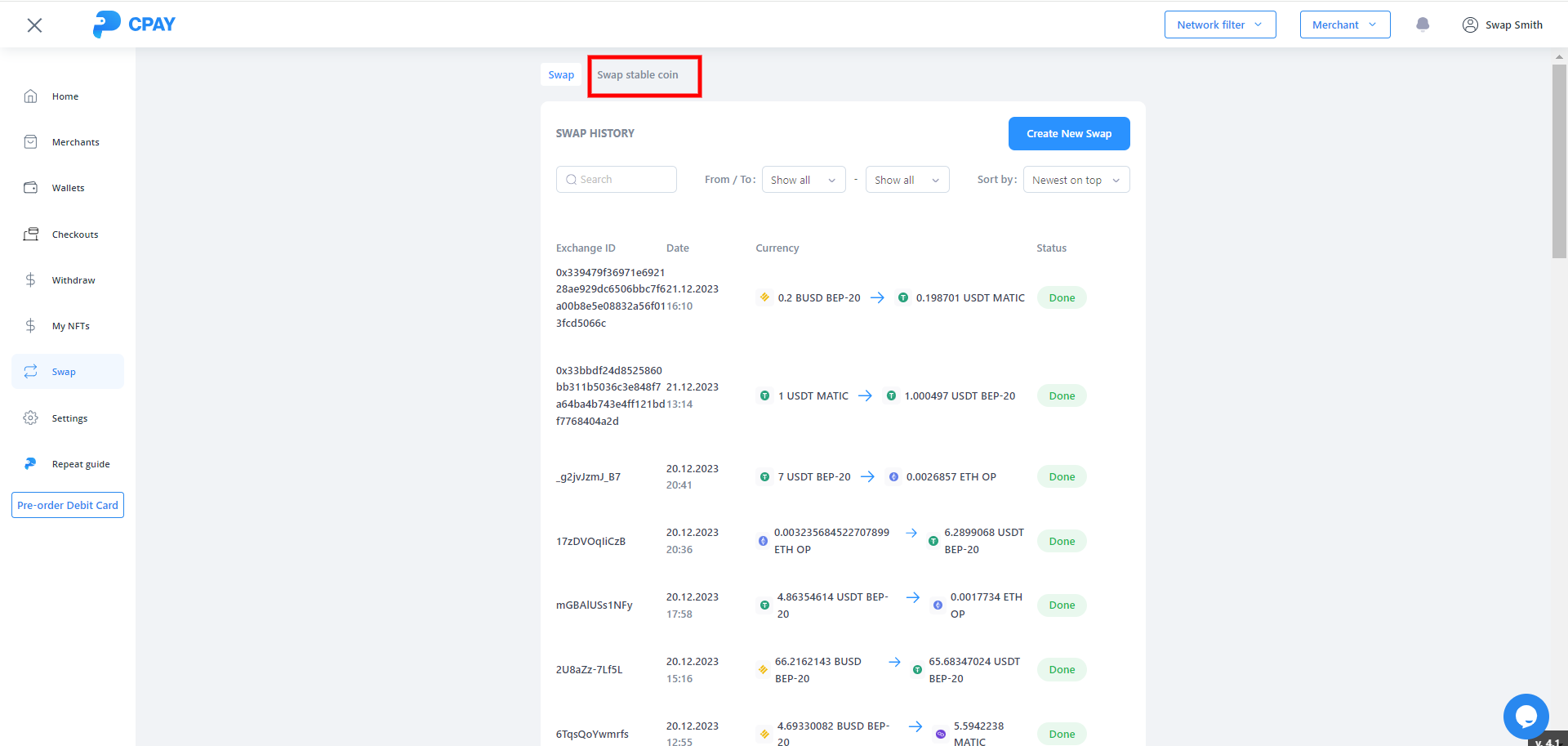Open the live chat bubble icon
1568x746 pixels.
[x=1526, y=716]
